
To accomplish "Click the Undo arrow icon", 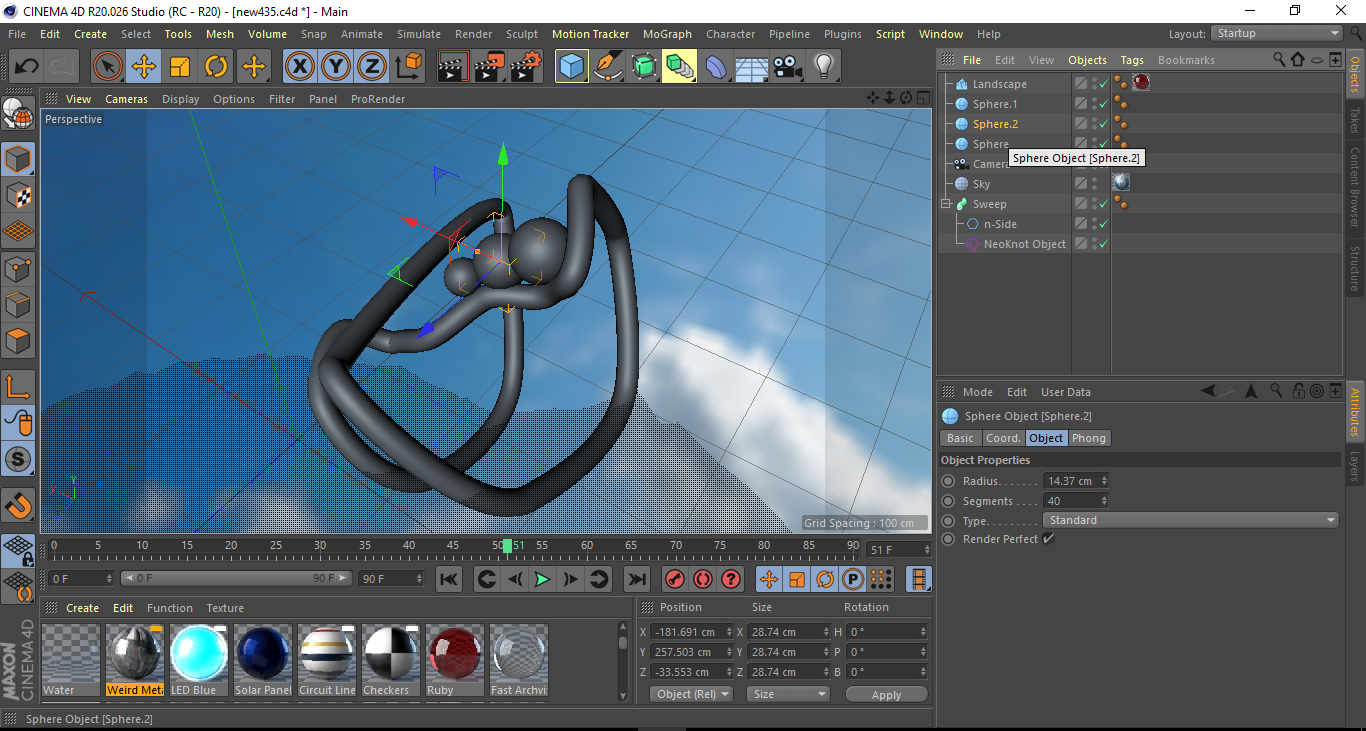I will 27,67.
